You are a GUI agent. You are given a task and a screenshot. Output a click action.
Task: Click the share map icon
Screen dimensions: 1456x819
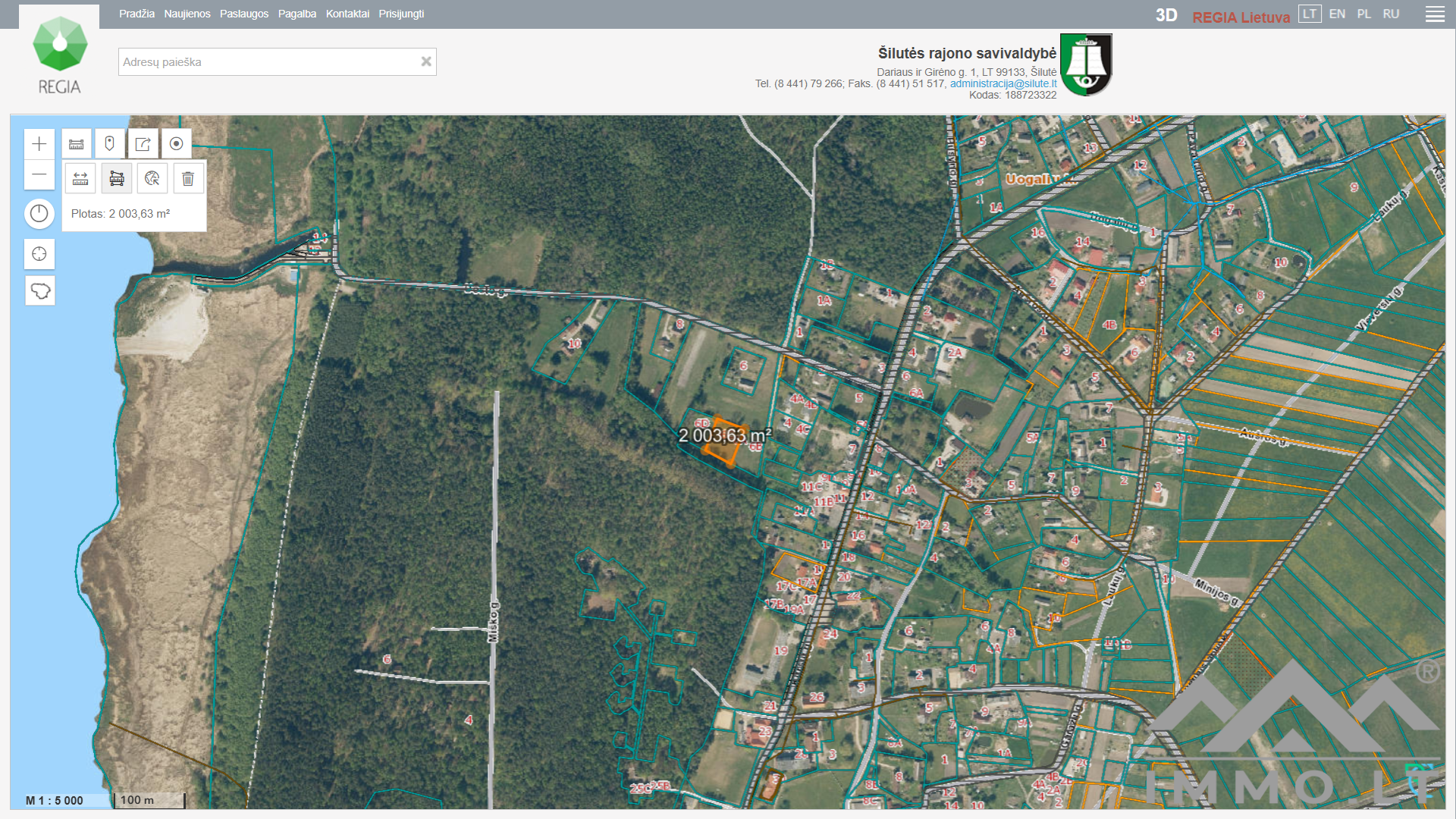pos(143,144)
